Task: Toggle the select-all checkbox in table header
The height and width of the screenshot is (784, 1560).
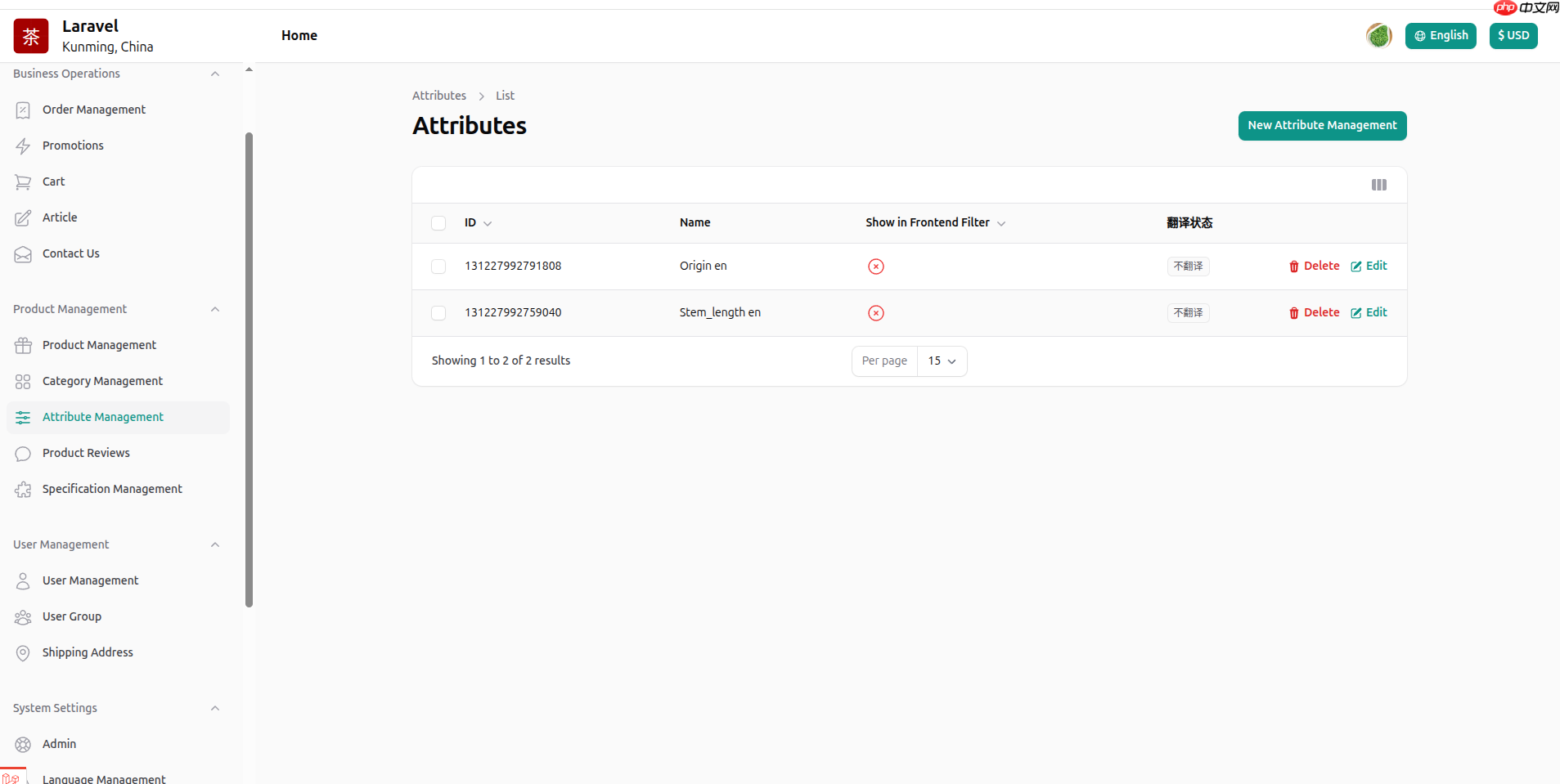Action: [438, 223]
